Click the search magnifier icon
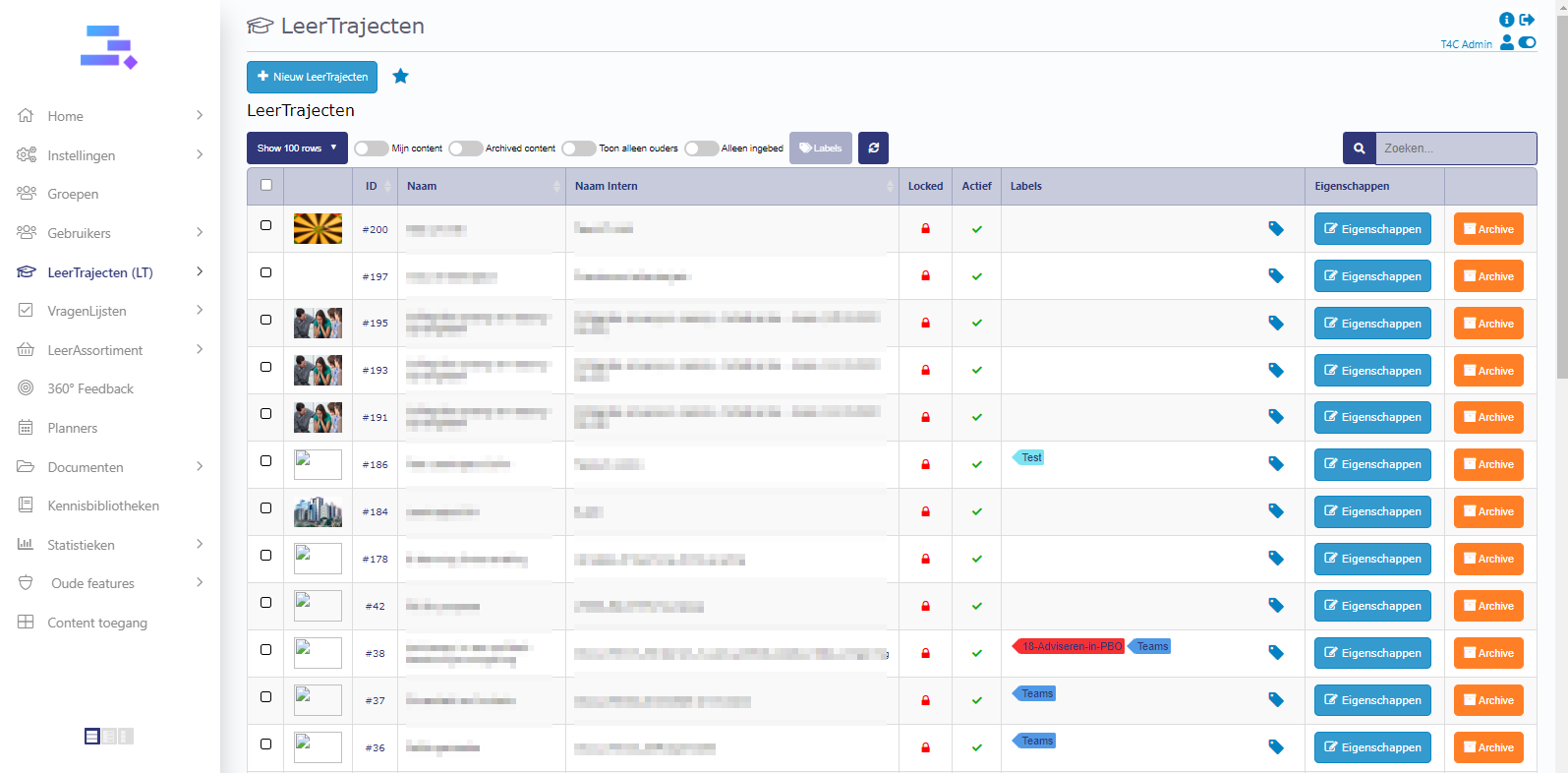1568x773 pixels. 1359,149
